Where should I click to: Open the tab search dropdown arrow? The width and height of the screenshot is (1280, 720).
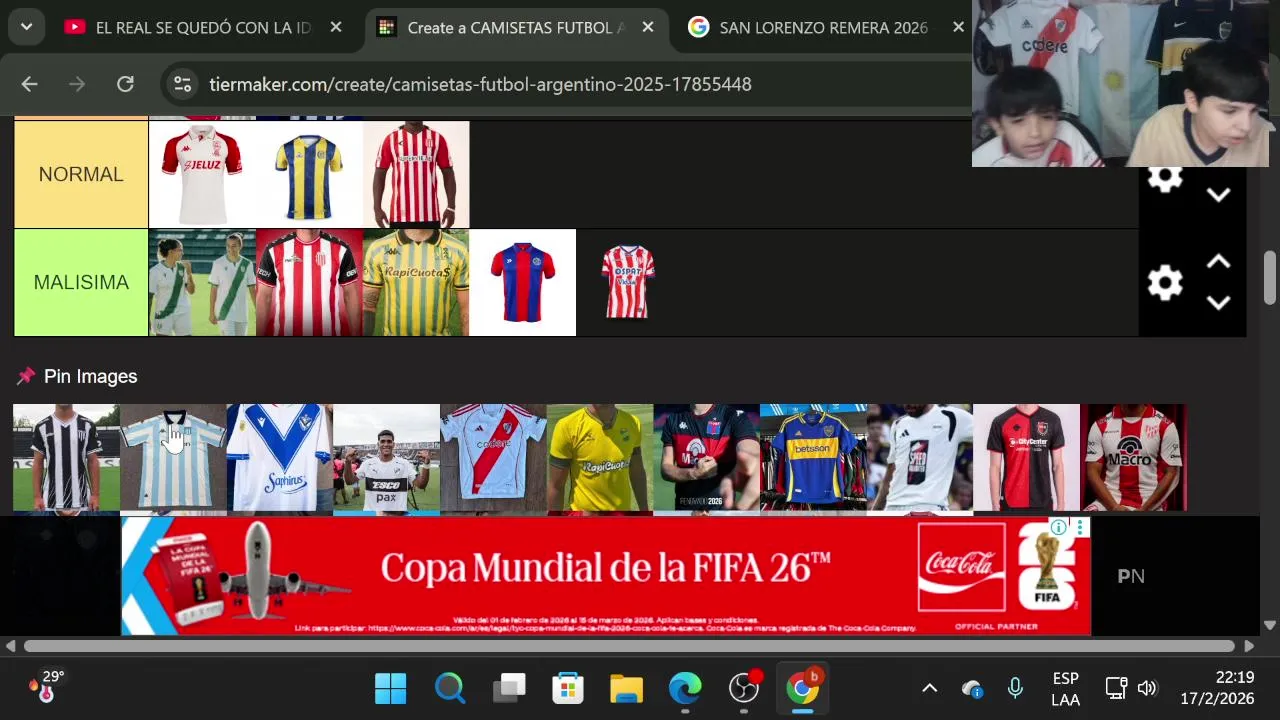26,27
